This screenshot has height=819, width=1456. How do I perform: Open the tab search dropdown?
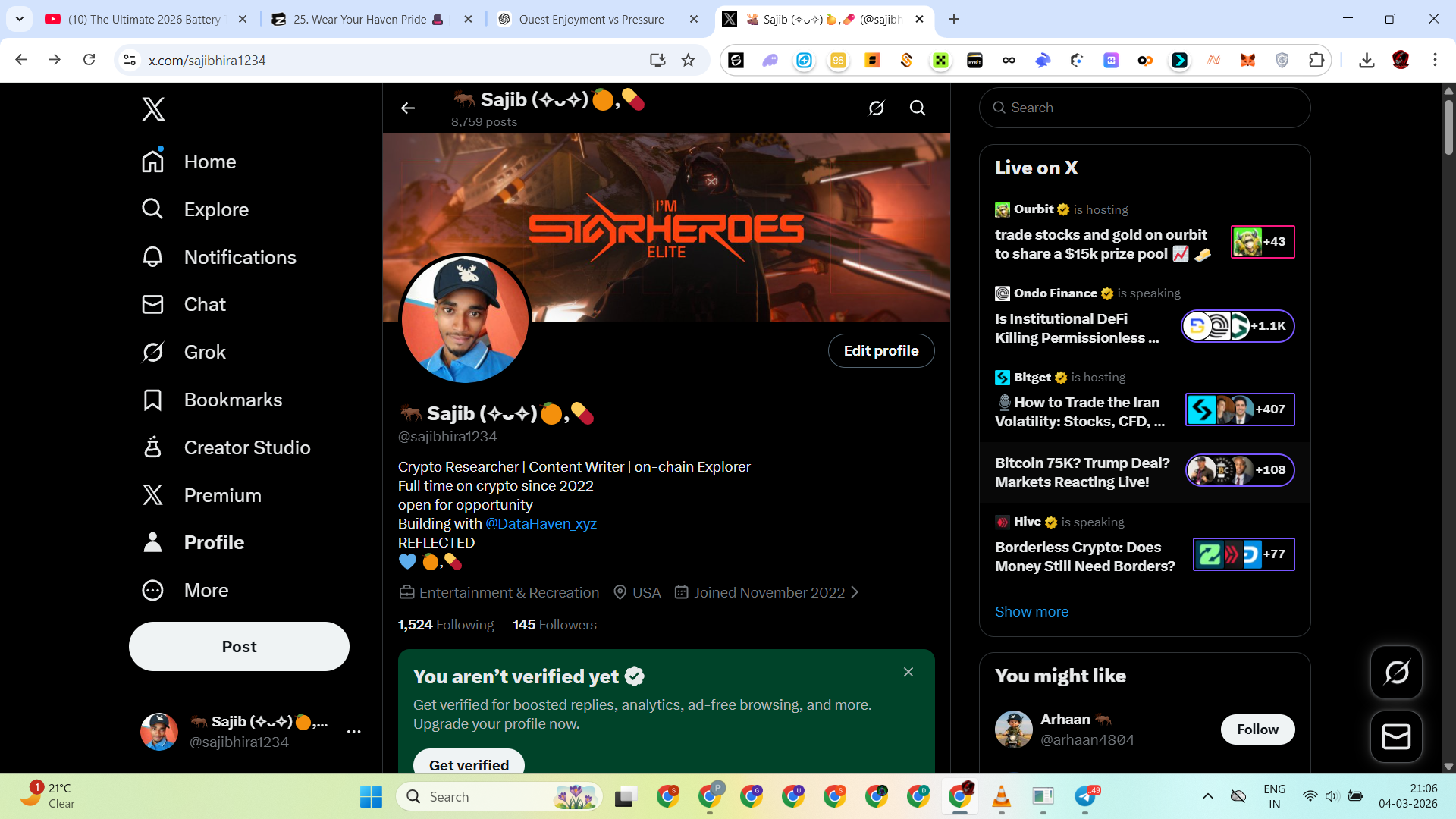tap(19, 19)
